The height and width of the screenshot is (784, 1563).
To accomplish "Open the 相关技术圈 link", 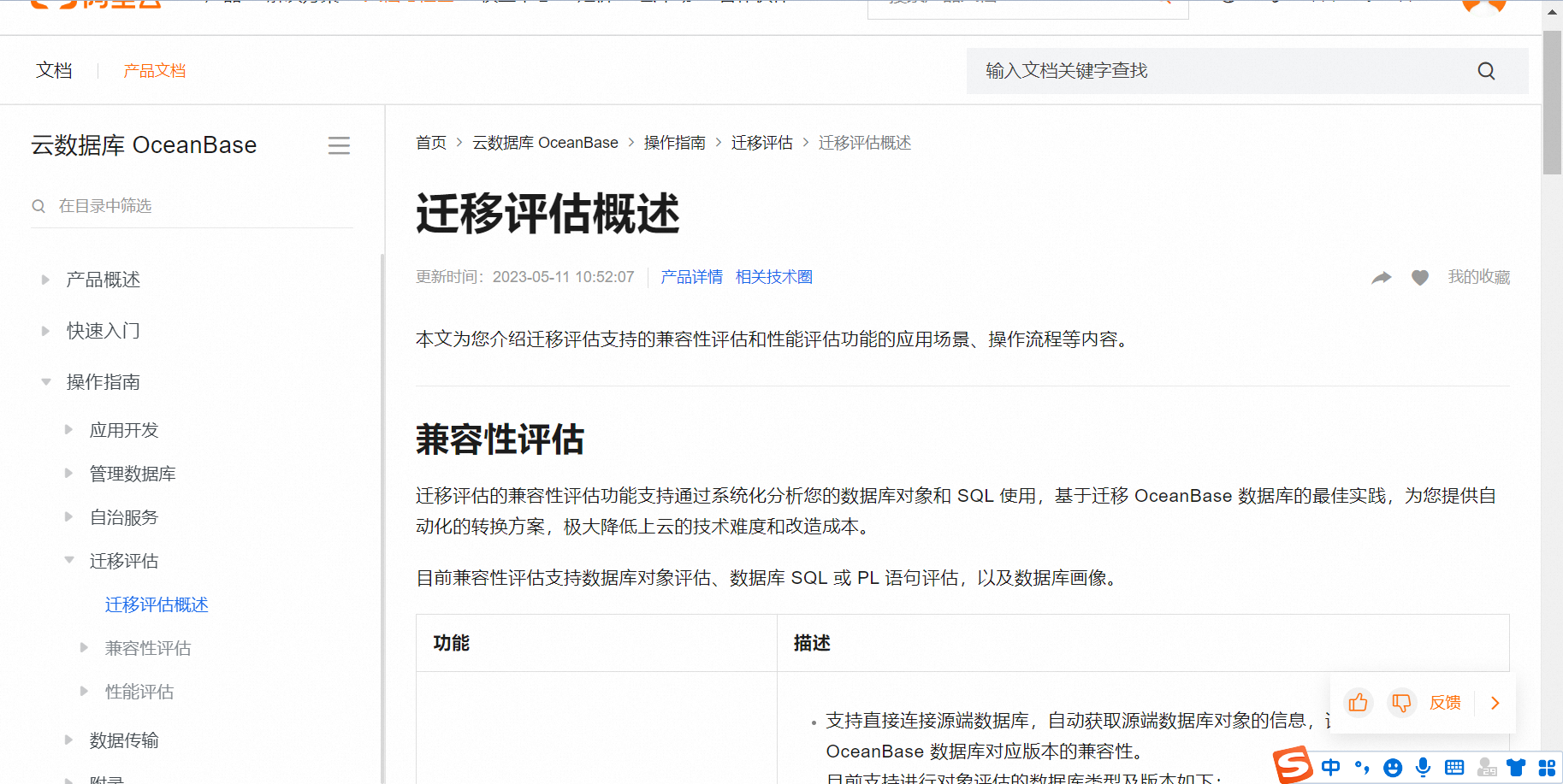I will coord(773,277).
